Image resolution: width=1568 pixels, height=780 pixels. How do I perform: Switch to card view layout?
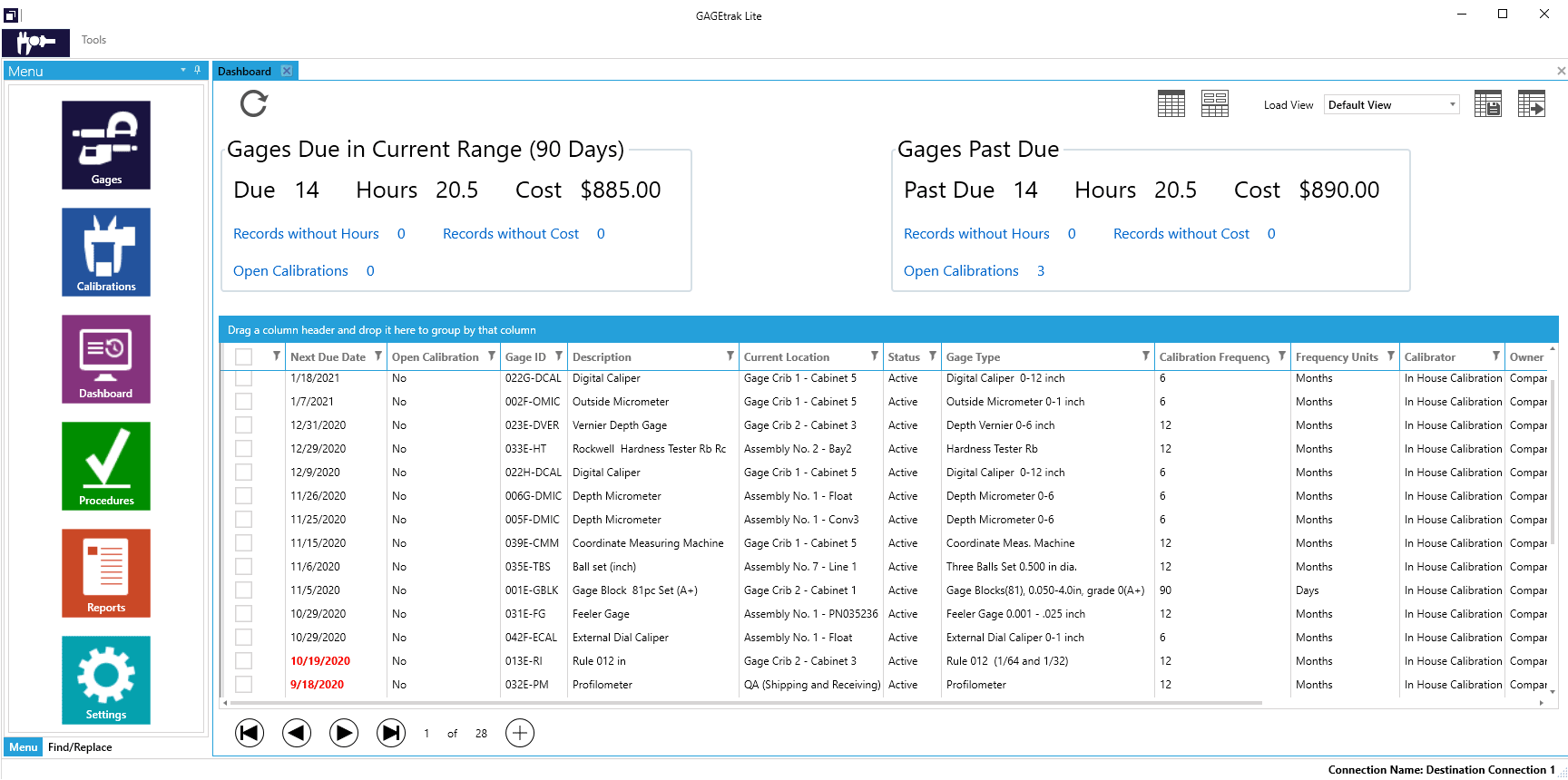1215,104
